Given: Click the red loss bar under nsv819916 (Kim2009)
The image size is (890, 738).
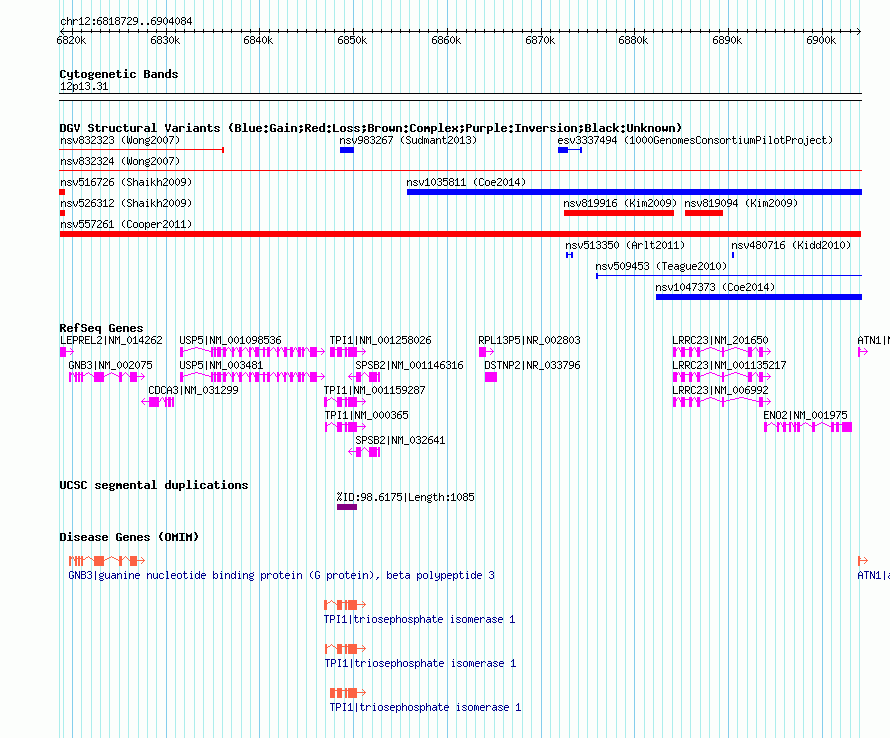Looking at the screenshot, I should tap(619, 213).
